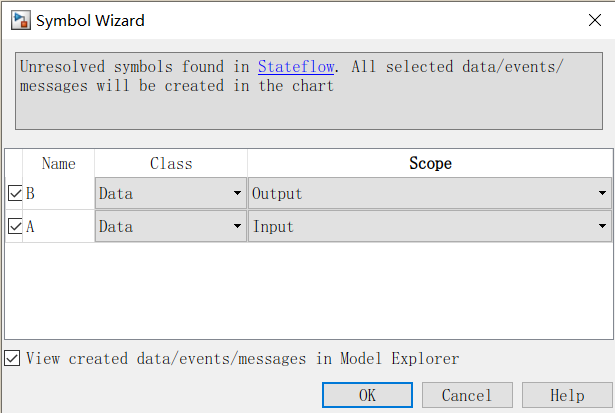This screenshot has height=413, width=615.
Task: Click the Name column header
Action: click(59, 163)
